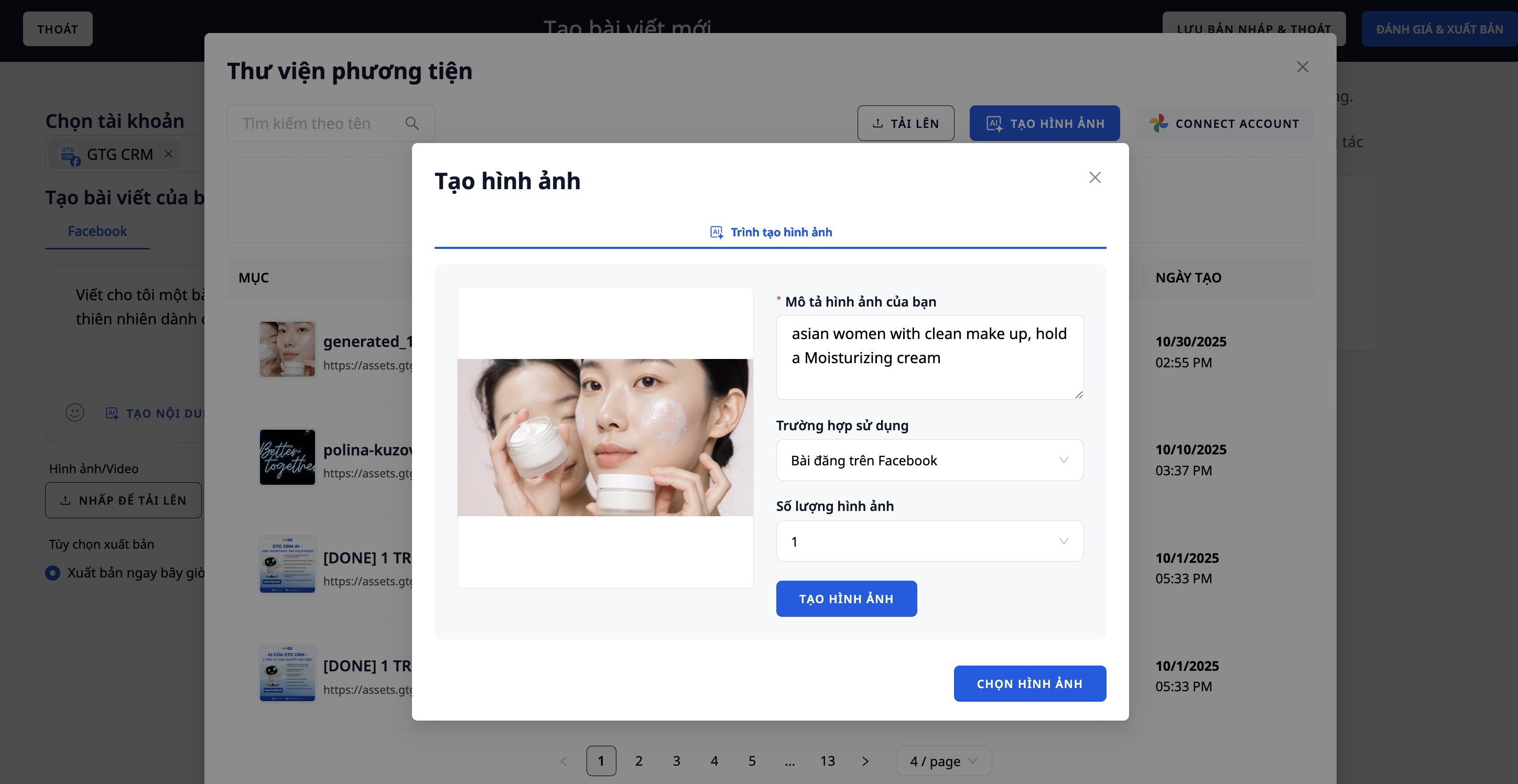Select the Facebook tab

(x=97, y=231)
